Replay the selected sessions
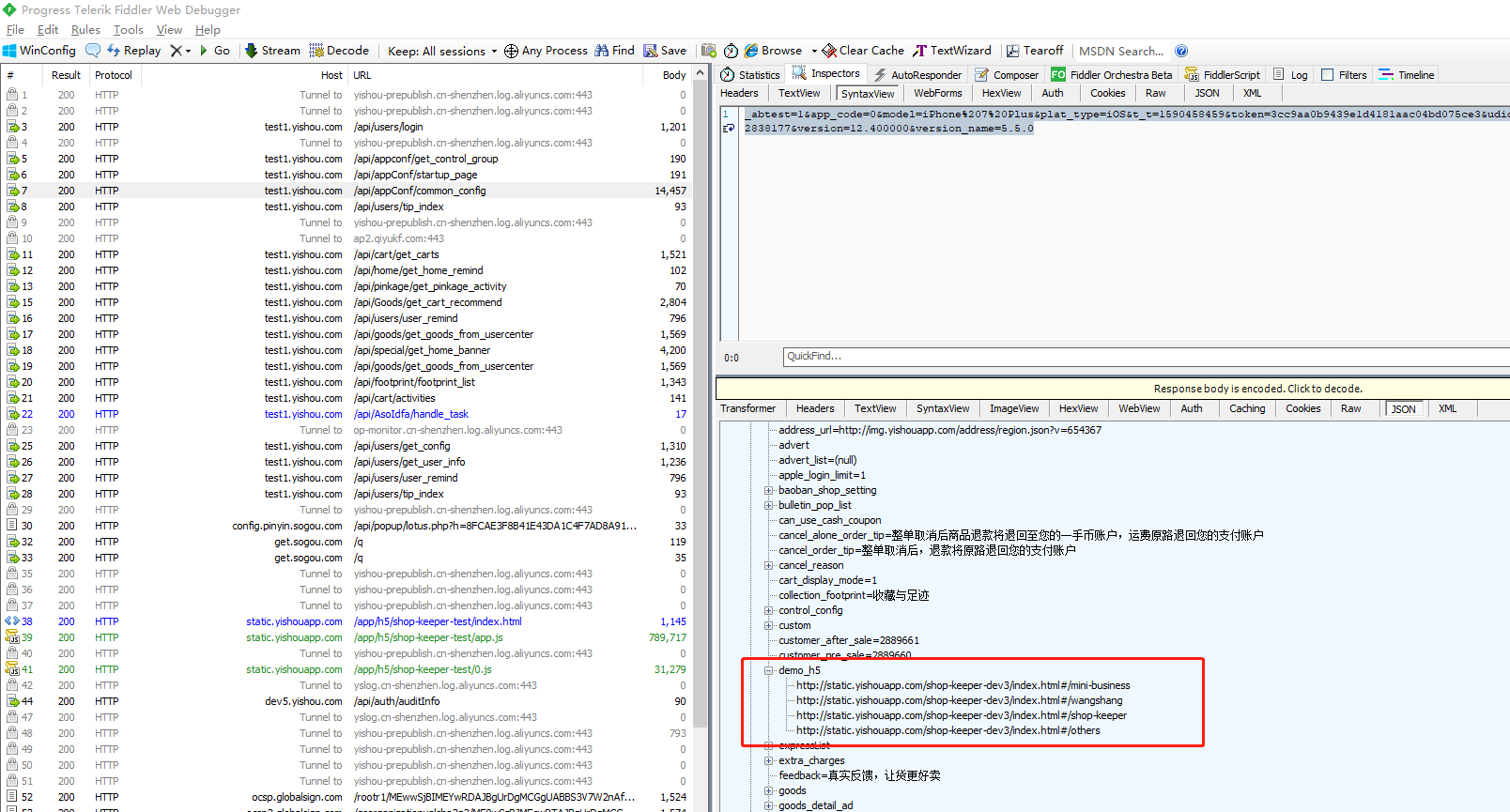 point(133,51)
